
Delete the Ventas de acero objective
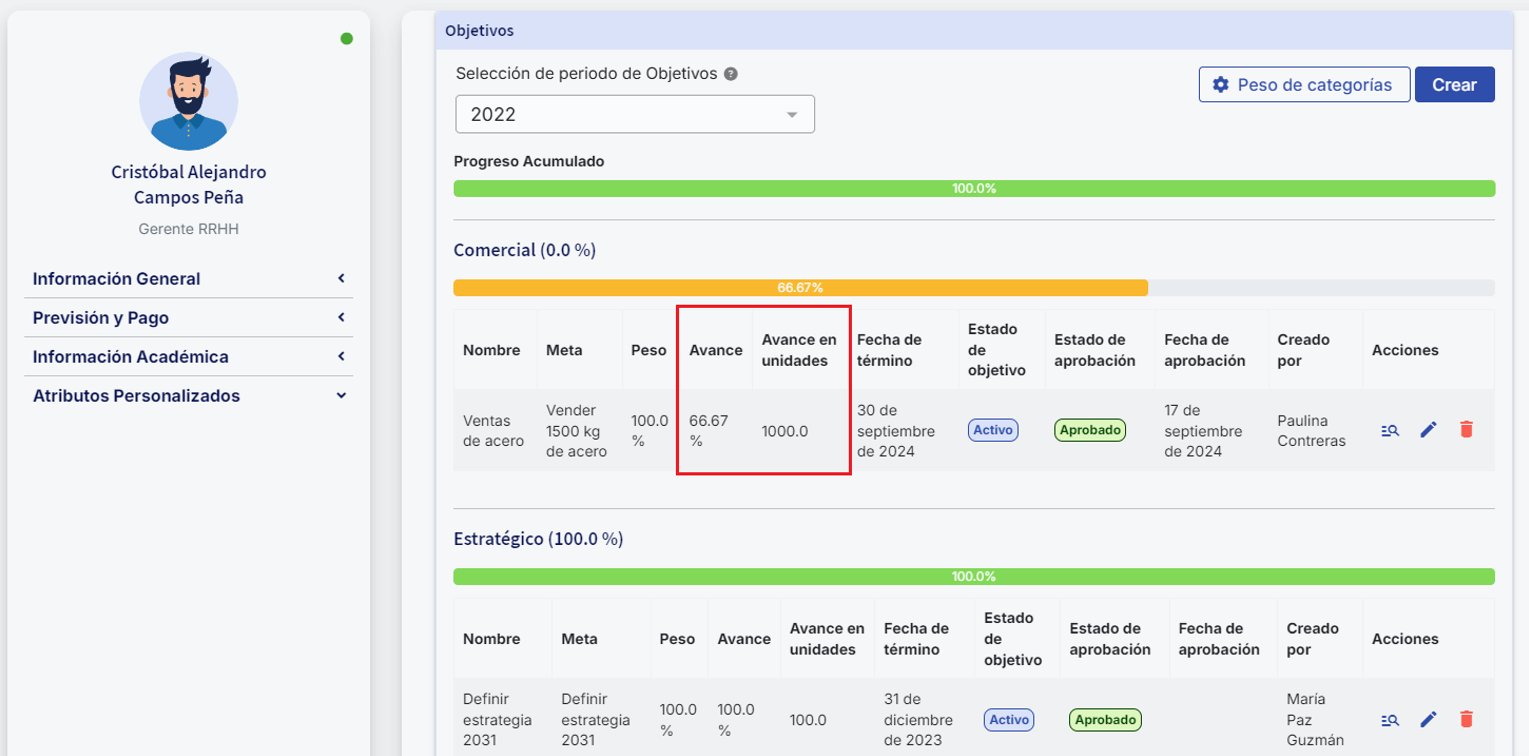tap(1466, 430)
